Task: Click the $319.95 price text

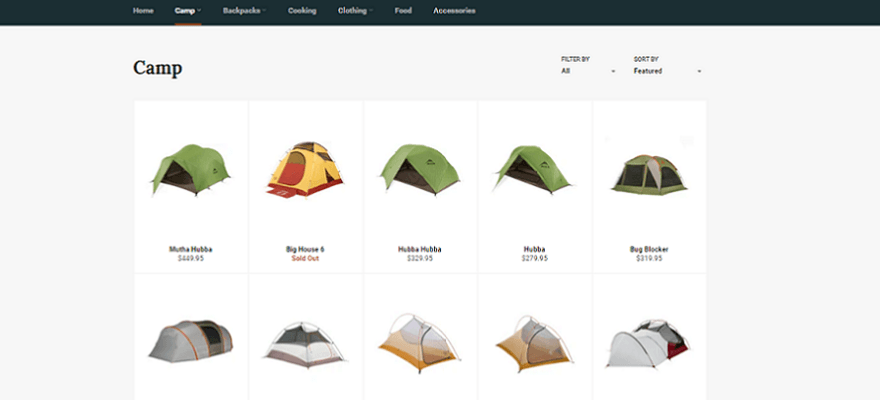Action: 649,259
